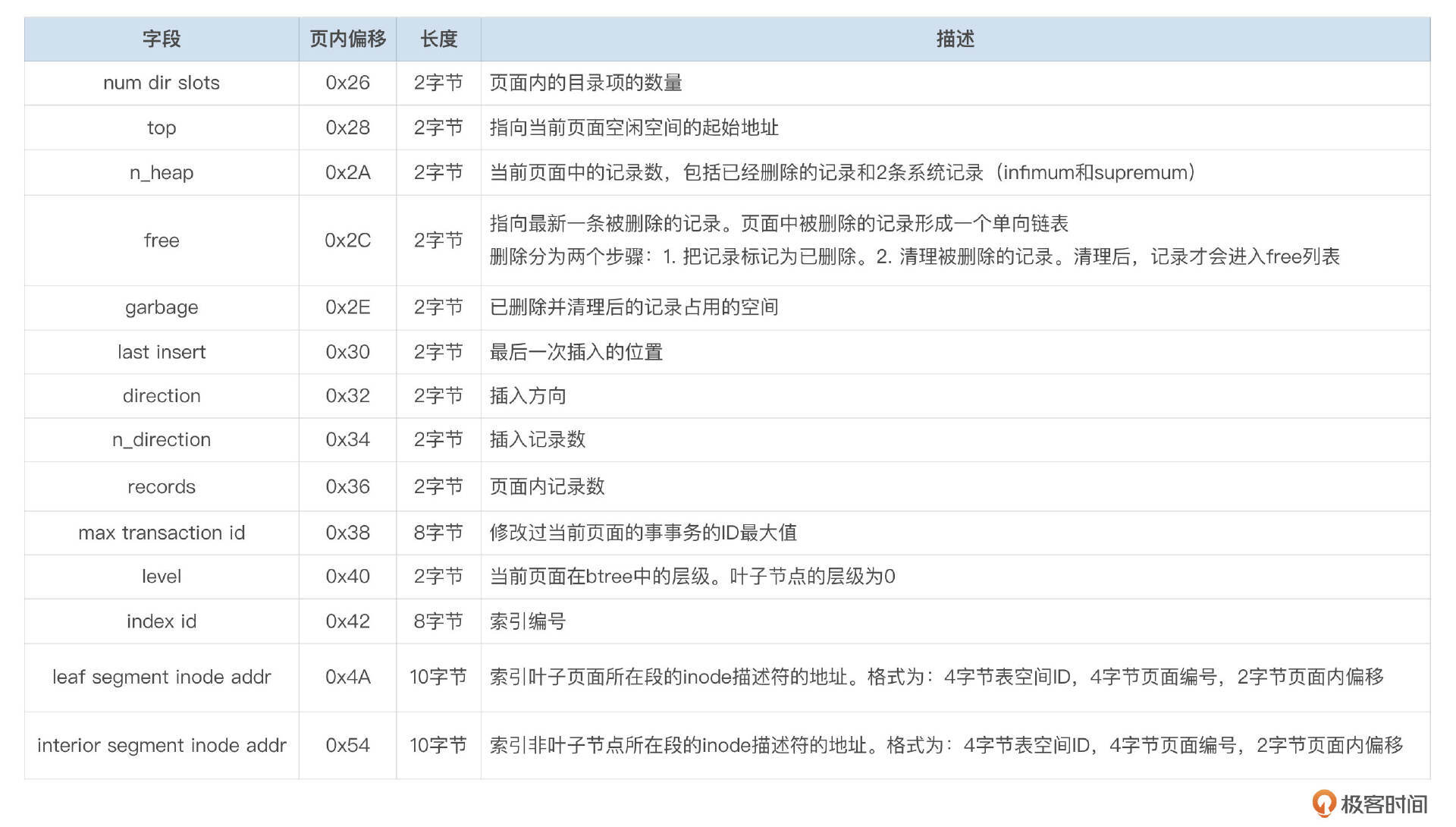
Task: Click the 长度 column header
Action: [438, 39]
